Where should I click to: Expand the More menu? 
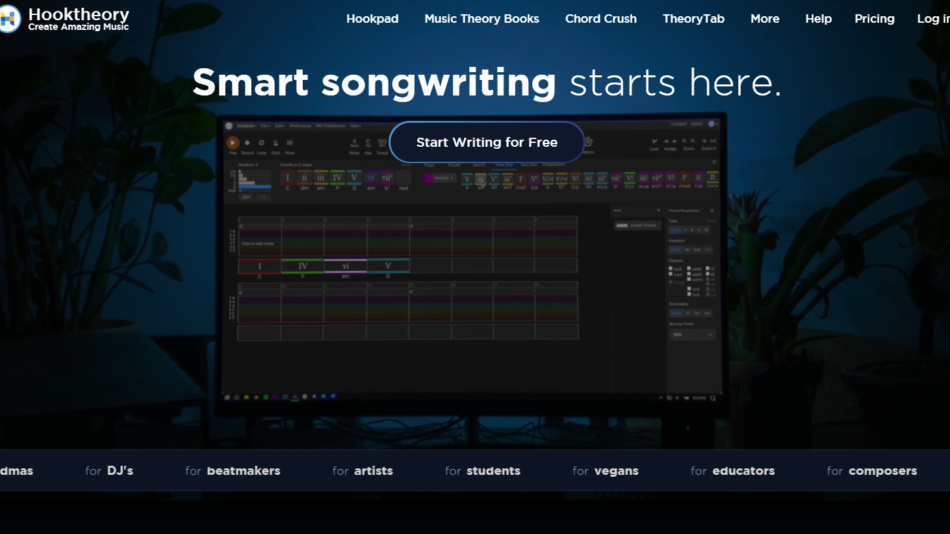765,19
